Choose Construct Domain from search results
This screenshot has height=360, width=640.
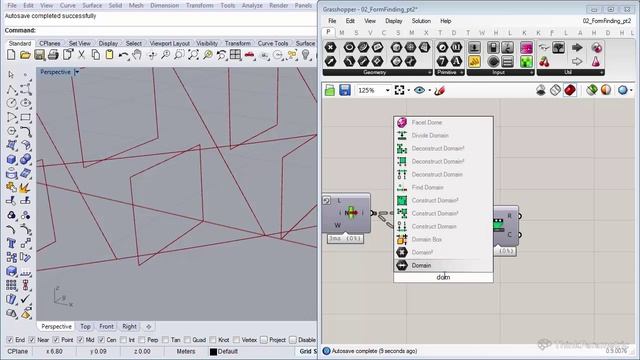pyautogui.click(x=444, y=226)
